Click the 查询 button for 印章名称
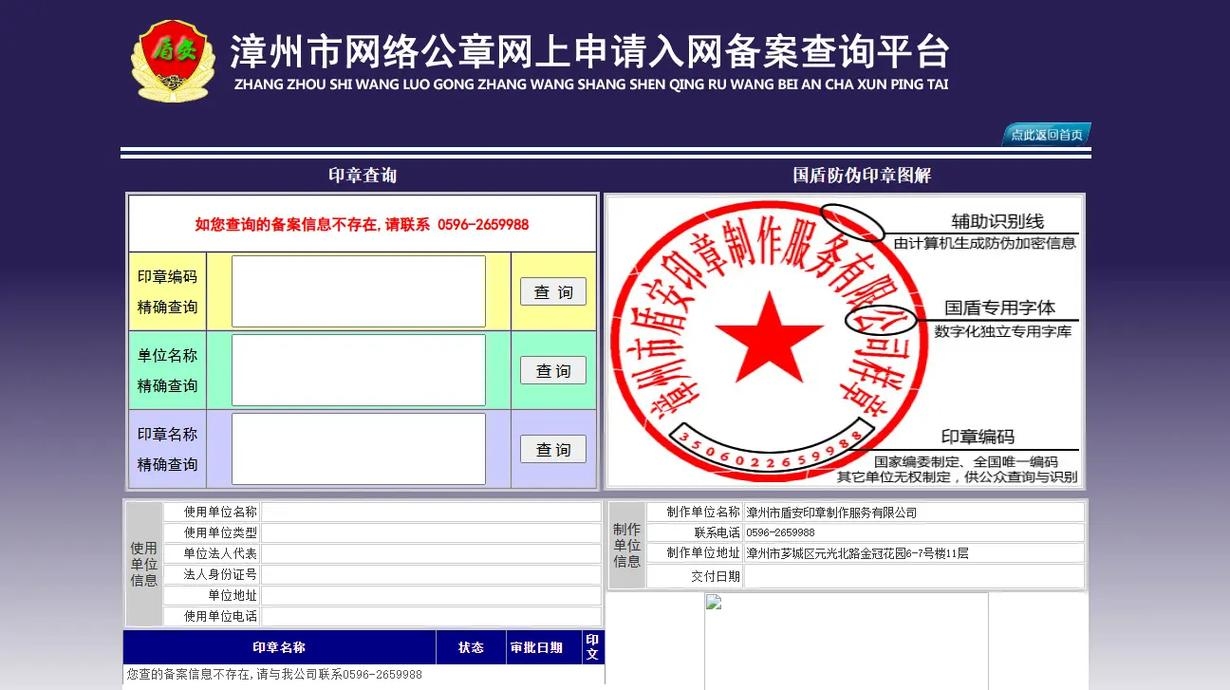This screenshot has height=690, width=1230. (x=553, y=449)
